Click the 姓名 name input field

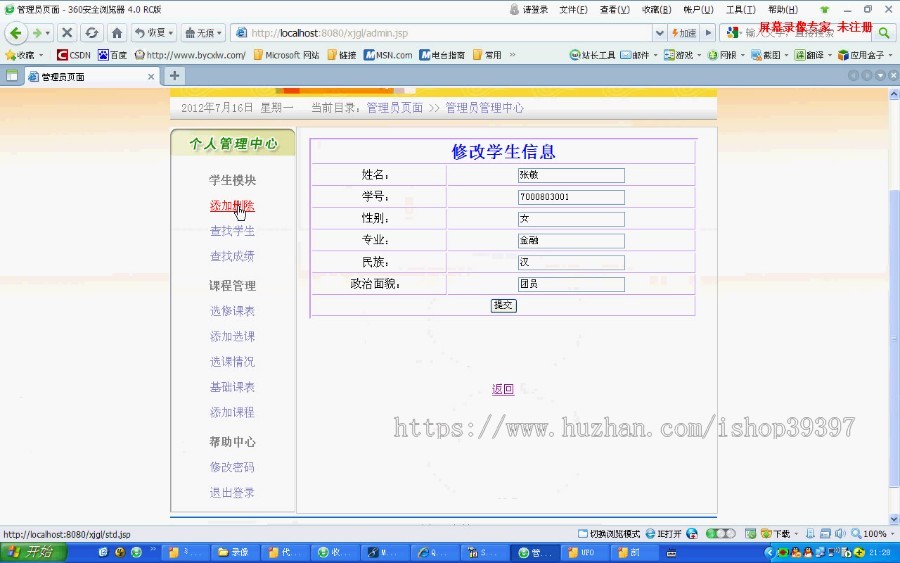[571, 176]
